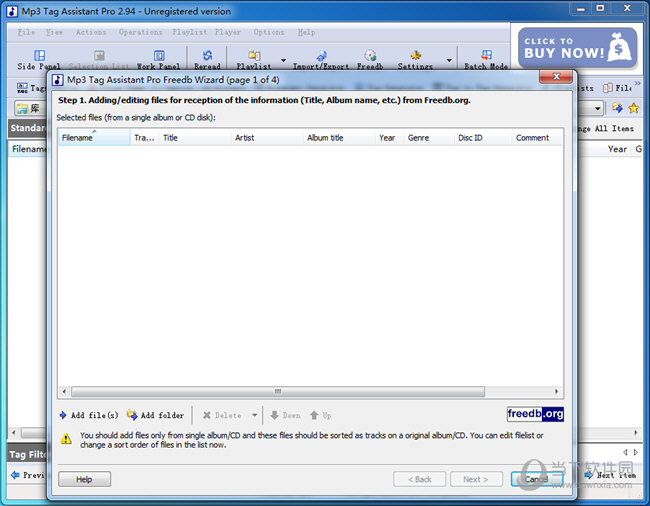Close the Freedb Wizard dialog

click(x=556, y=77)
